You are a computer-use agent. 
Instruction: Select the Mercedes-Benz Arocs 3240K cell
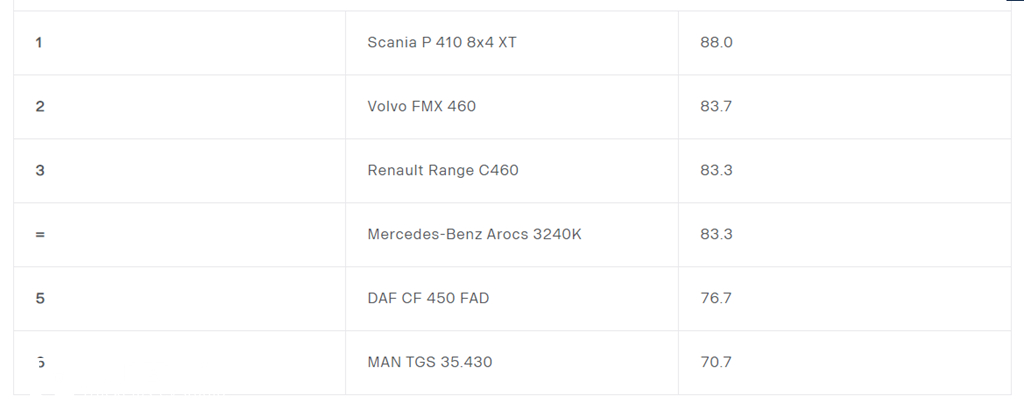coord(474,235)
